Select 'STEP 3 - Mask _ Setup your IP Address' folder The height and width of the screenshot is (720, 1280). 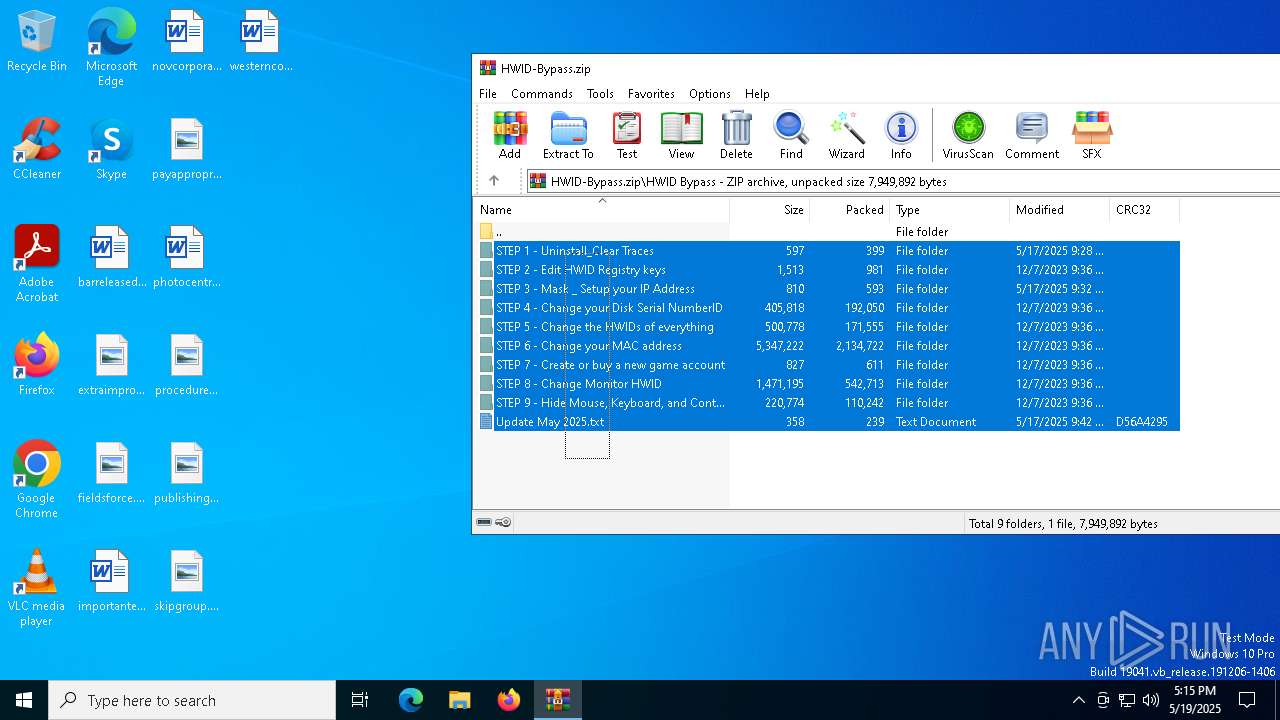[827, 289]
